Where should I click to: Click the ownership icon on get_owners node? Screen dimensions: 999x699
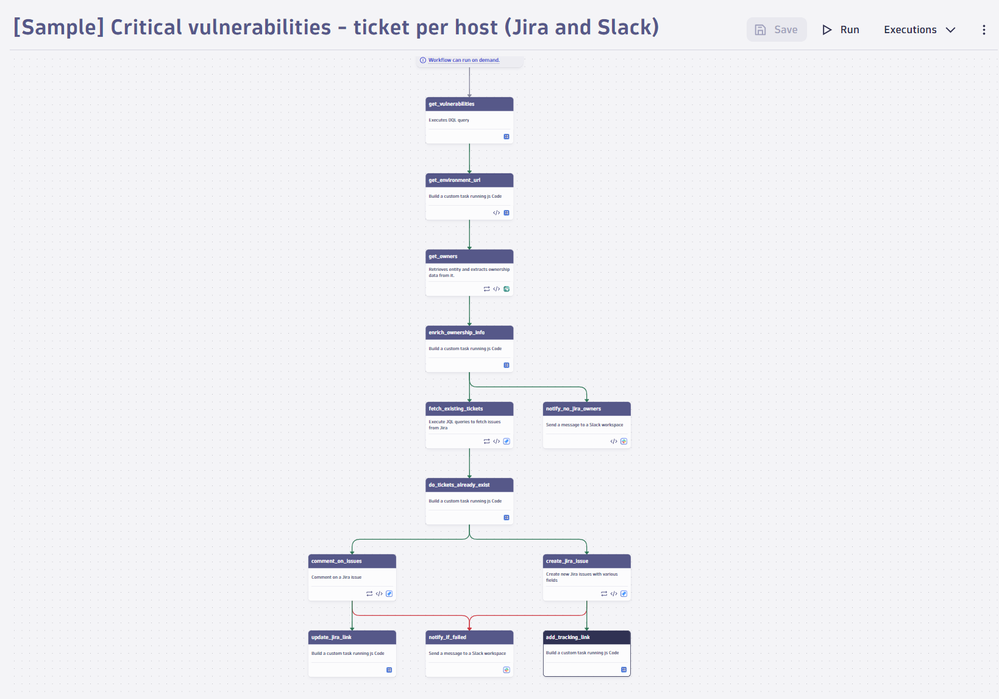tap(507, 289)
